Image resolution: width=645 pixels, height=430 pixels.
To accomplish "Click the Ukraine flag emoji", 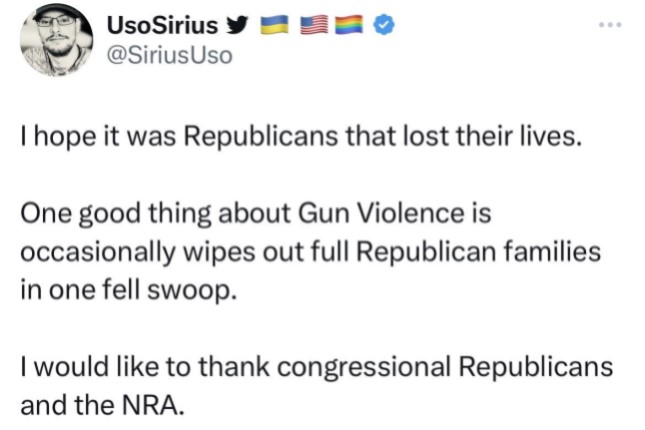I will click(x=274, y=25).
